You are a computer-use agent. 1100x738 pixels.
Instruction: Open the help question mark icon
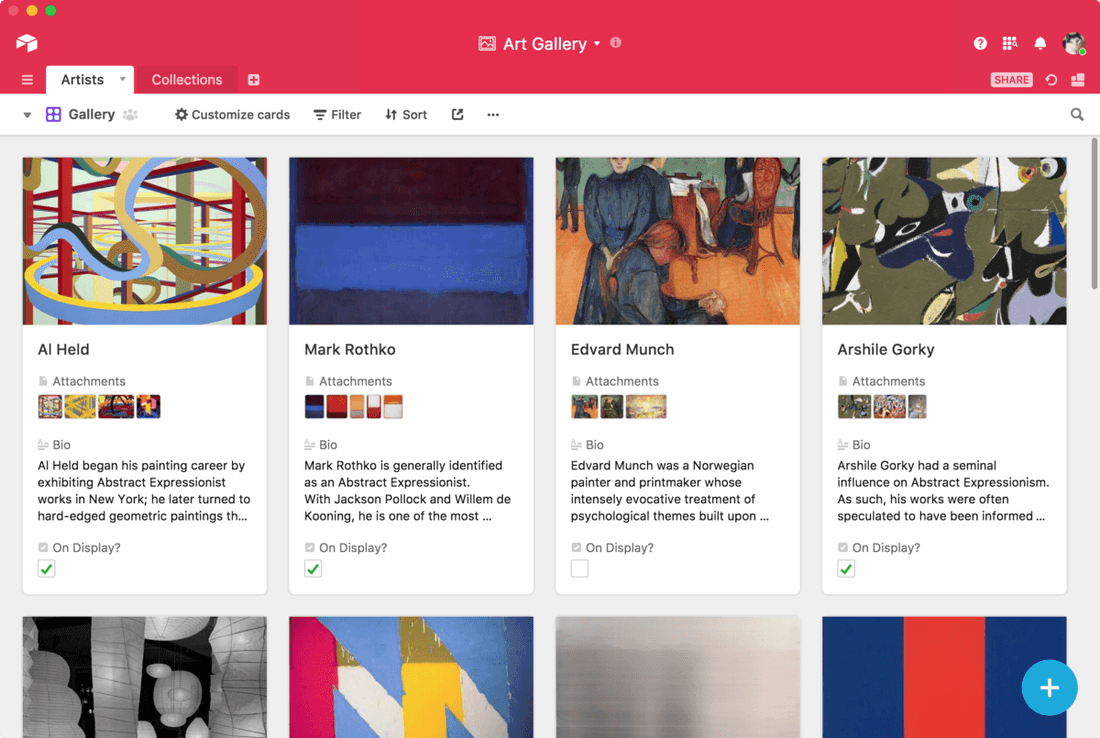(x=980, y=43)
